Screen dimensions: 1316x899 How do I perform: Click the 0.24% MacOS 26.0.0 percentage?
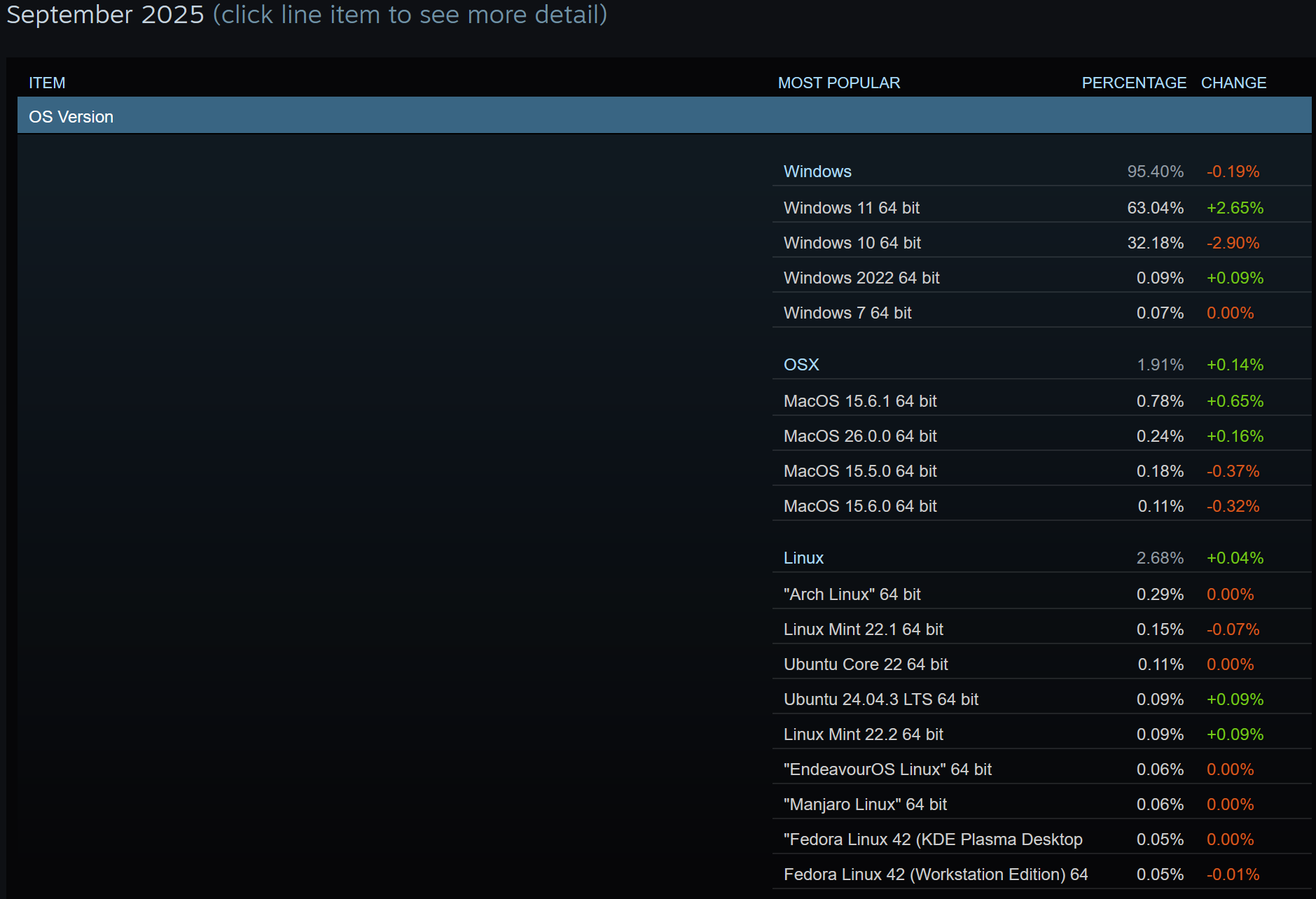tap(1161, 436)
